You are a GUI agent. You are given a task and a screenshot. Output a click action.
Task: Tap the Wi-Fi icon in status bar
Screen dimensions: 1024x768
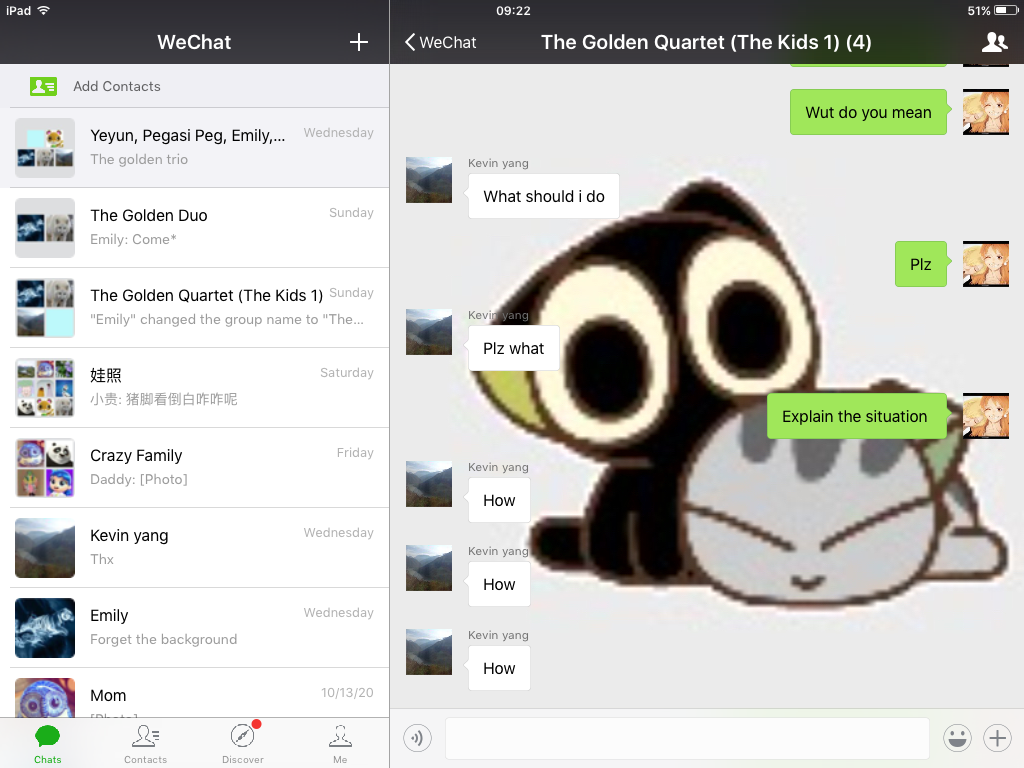tap(44, 10)
